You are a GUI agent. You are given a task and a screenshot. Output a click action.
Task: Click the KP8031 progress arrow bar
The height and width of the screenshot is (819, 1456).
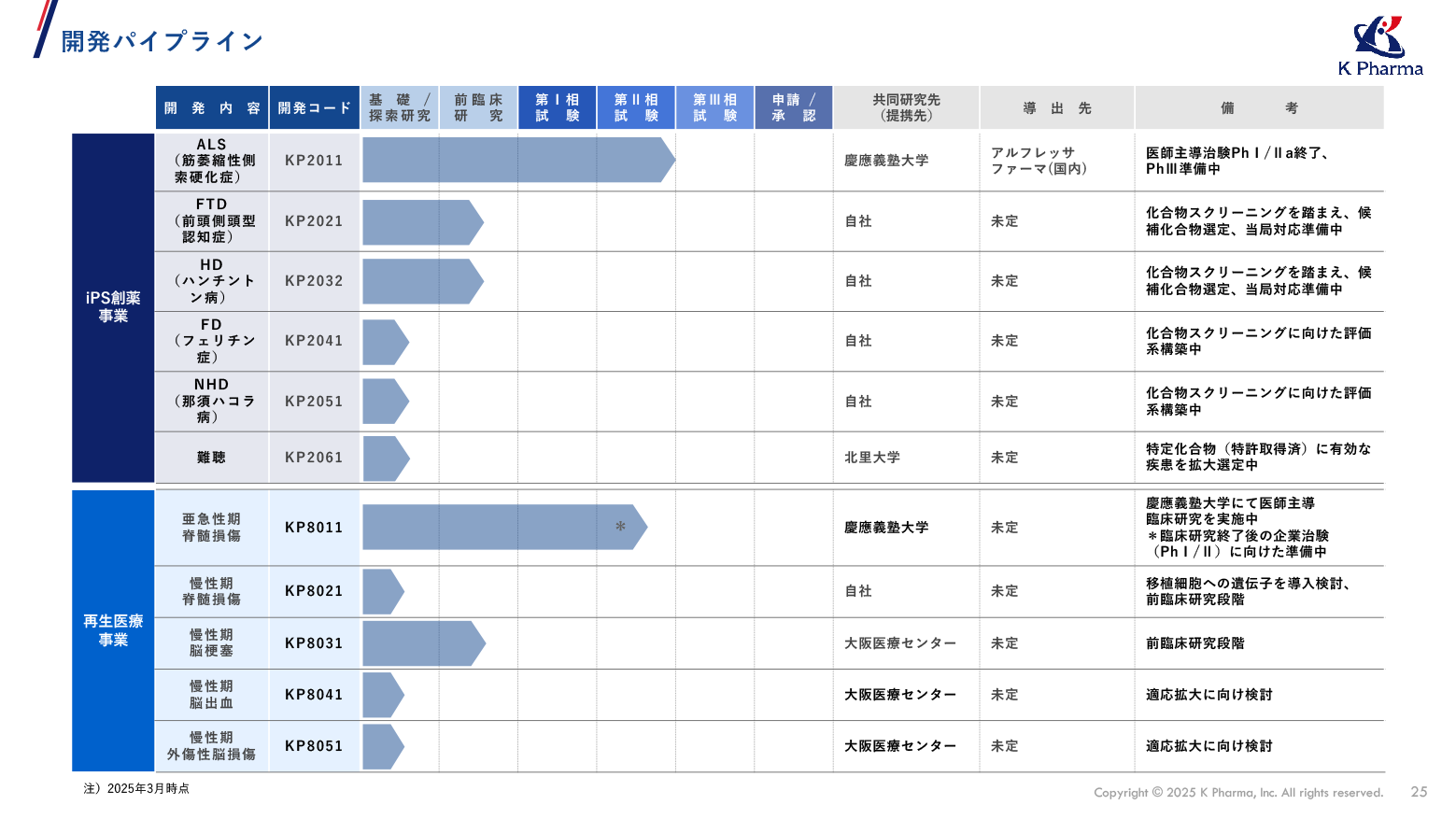424,643
